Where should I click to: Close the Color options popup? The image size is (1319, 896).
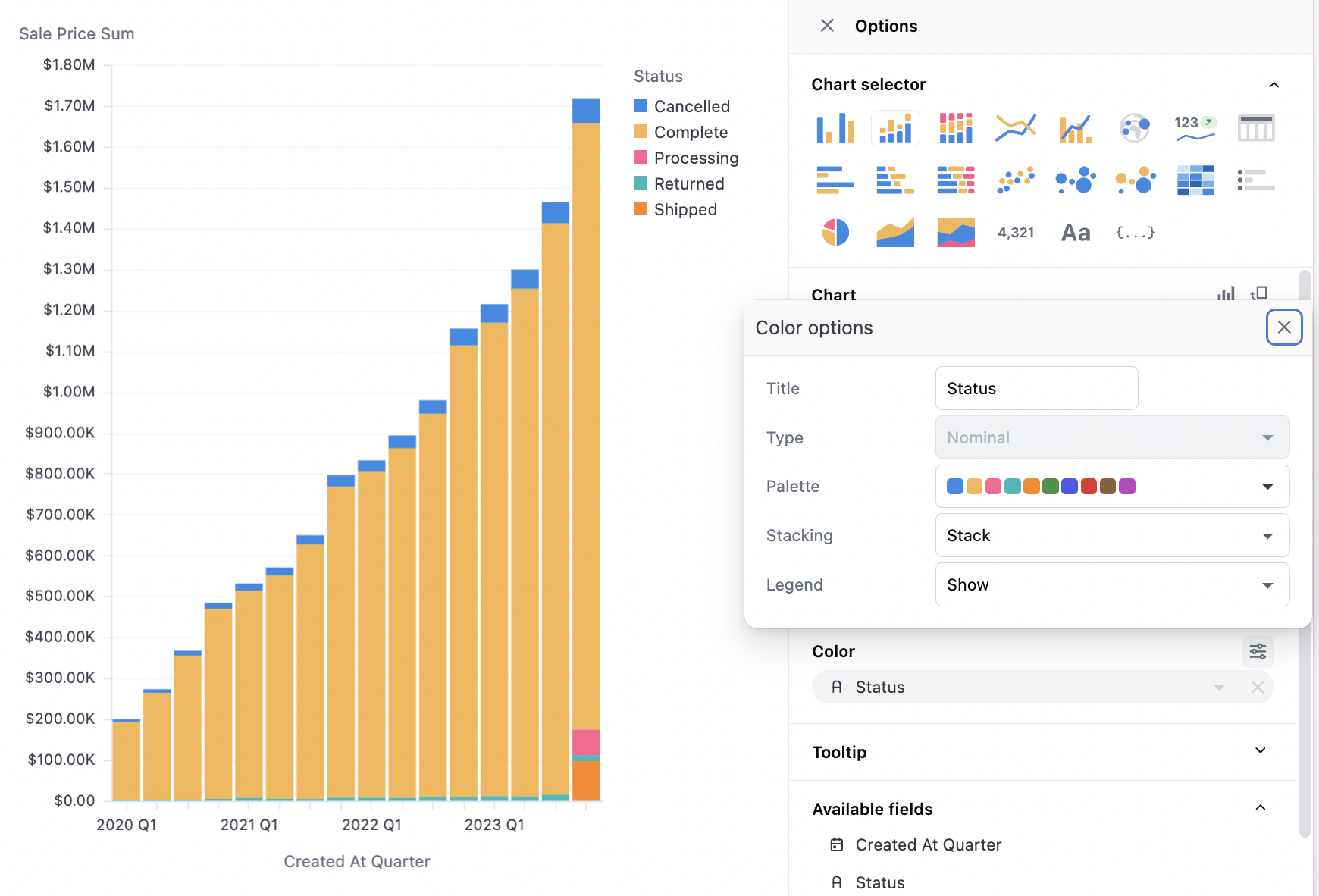coord(1284,327)
